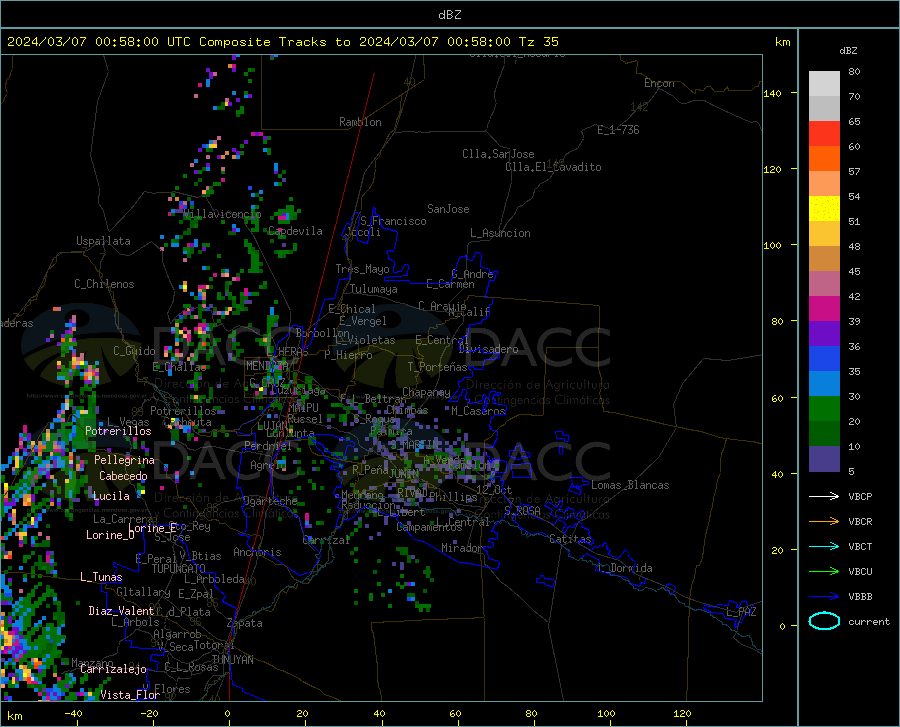Click the 'Divisadero' map label
Screen dimensions: 900x727
(x=488, y=349)
